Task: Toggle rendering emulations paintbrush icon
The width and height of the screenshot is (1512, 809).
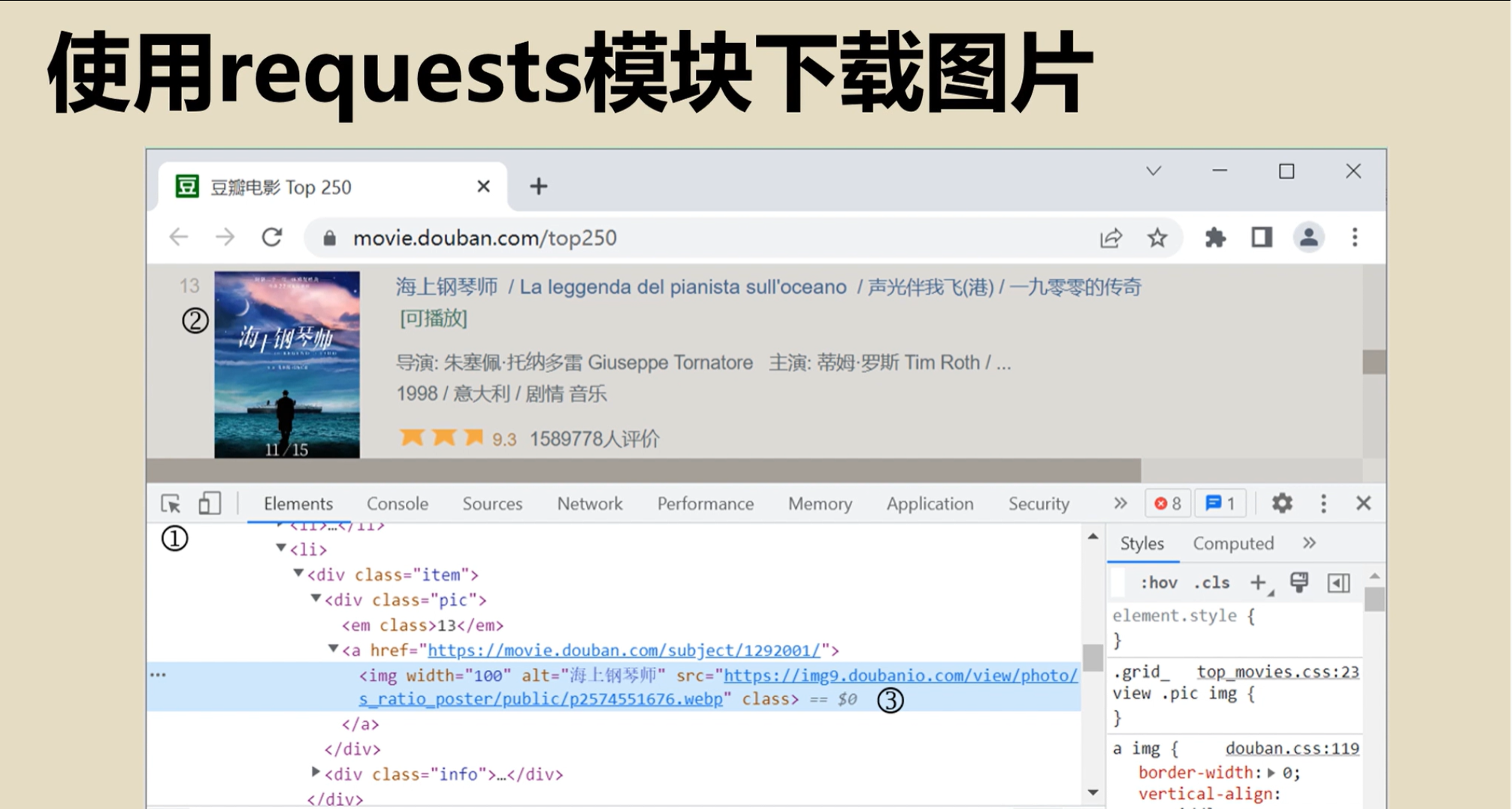Action: [1299, 583]
